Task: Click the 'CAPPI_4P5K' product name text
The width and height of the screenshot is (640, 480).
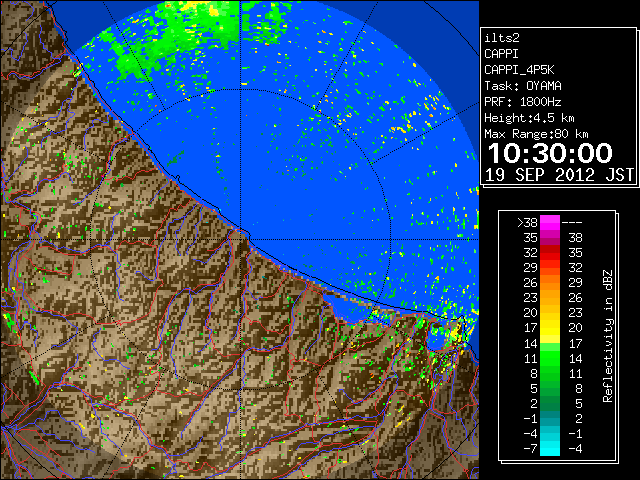Action: click(x=519, y=70)
